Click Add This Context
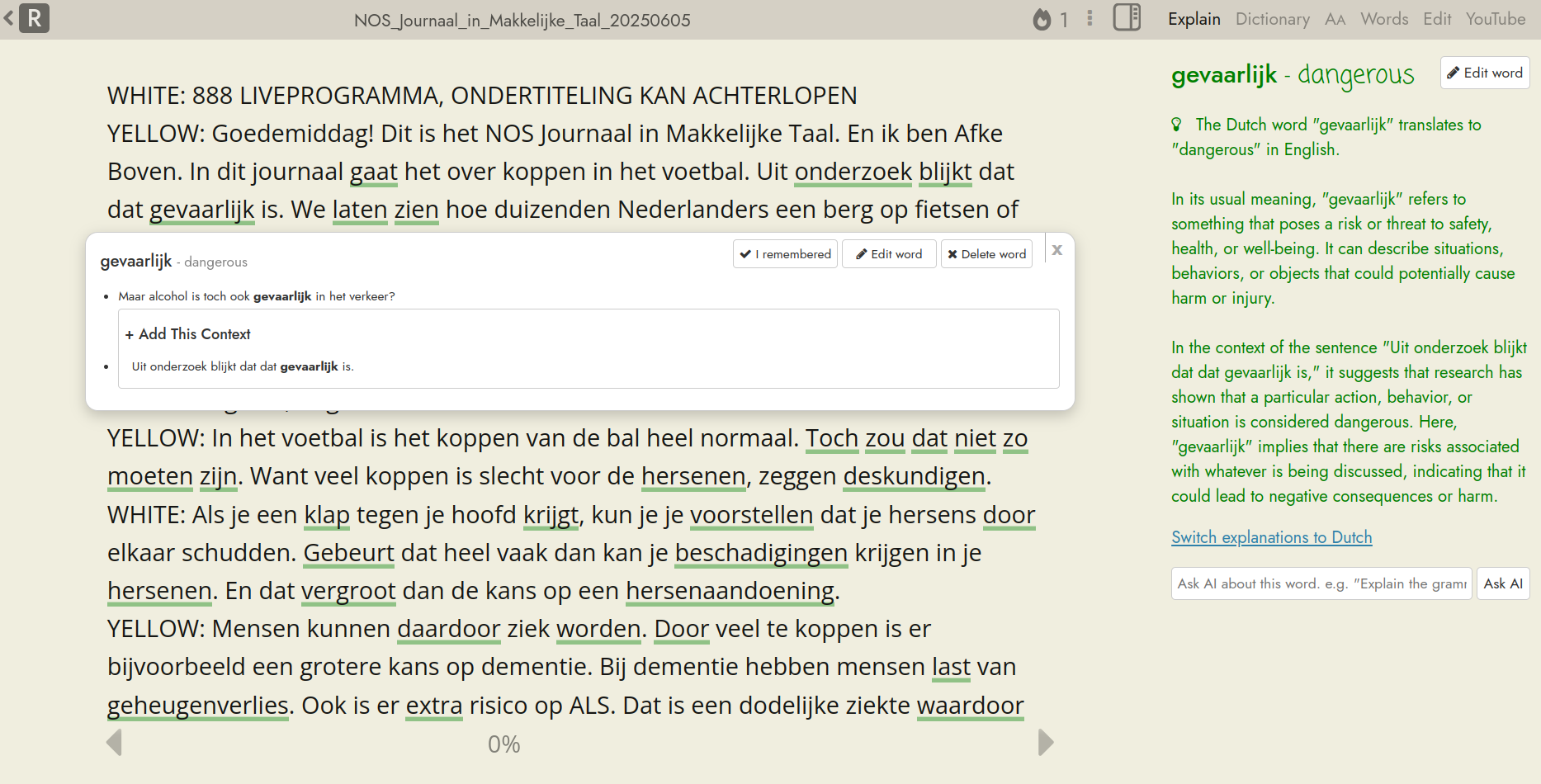The width and height of the screenshot is (1541, 784). pos(187,334)
